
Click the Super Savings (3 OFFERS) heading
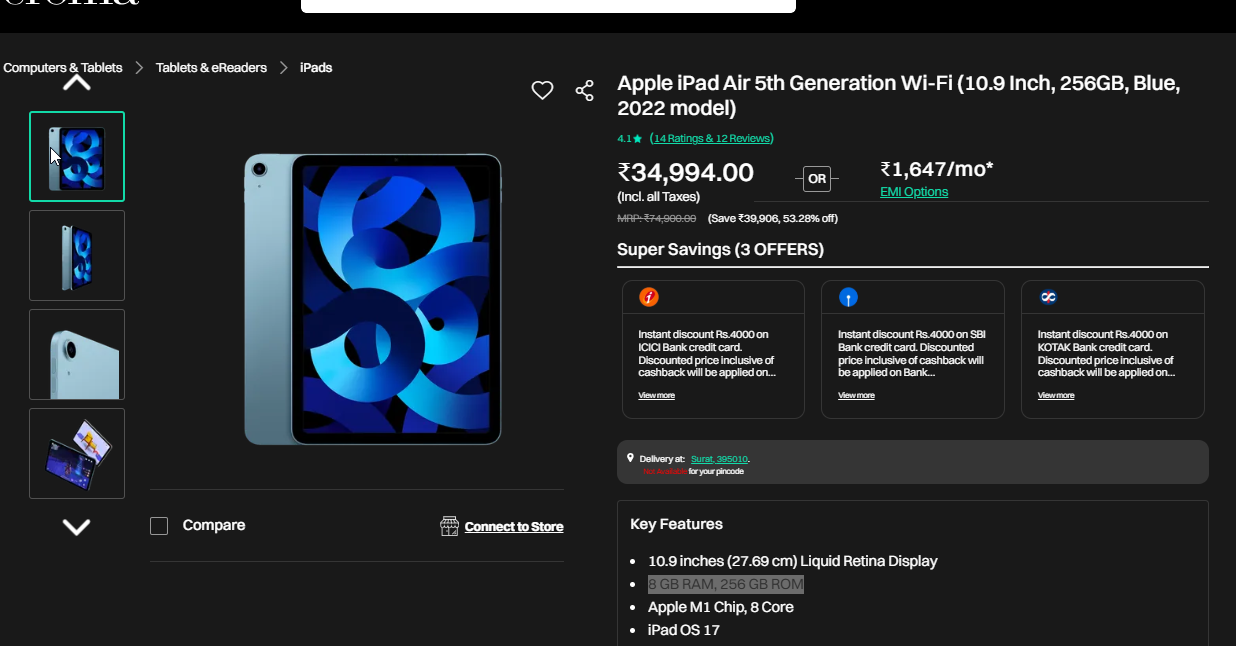720,250
